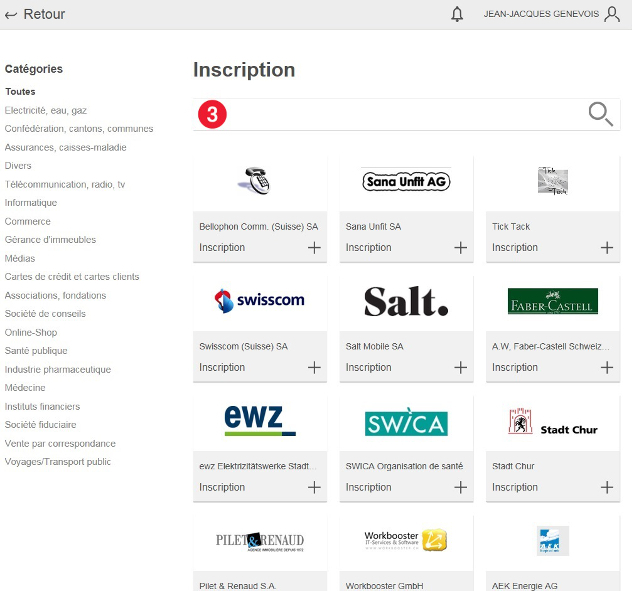Click the Faber-Castell green logo
This screenshot has width=634, height=591.
click(x=553, y=301)
